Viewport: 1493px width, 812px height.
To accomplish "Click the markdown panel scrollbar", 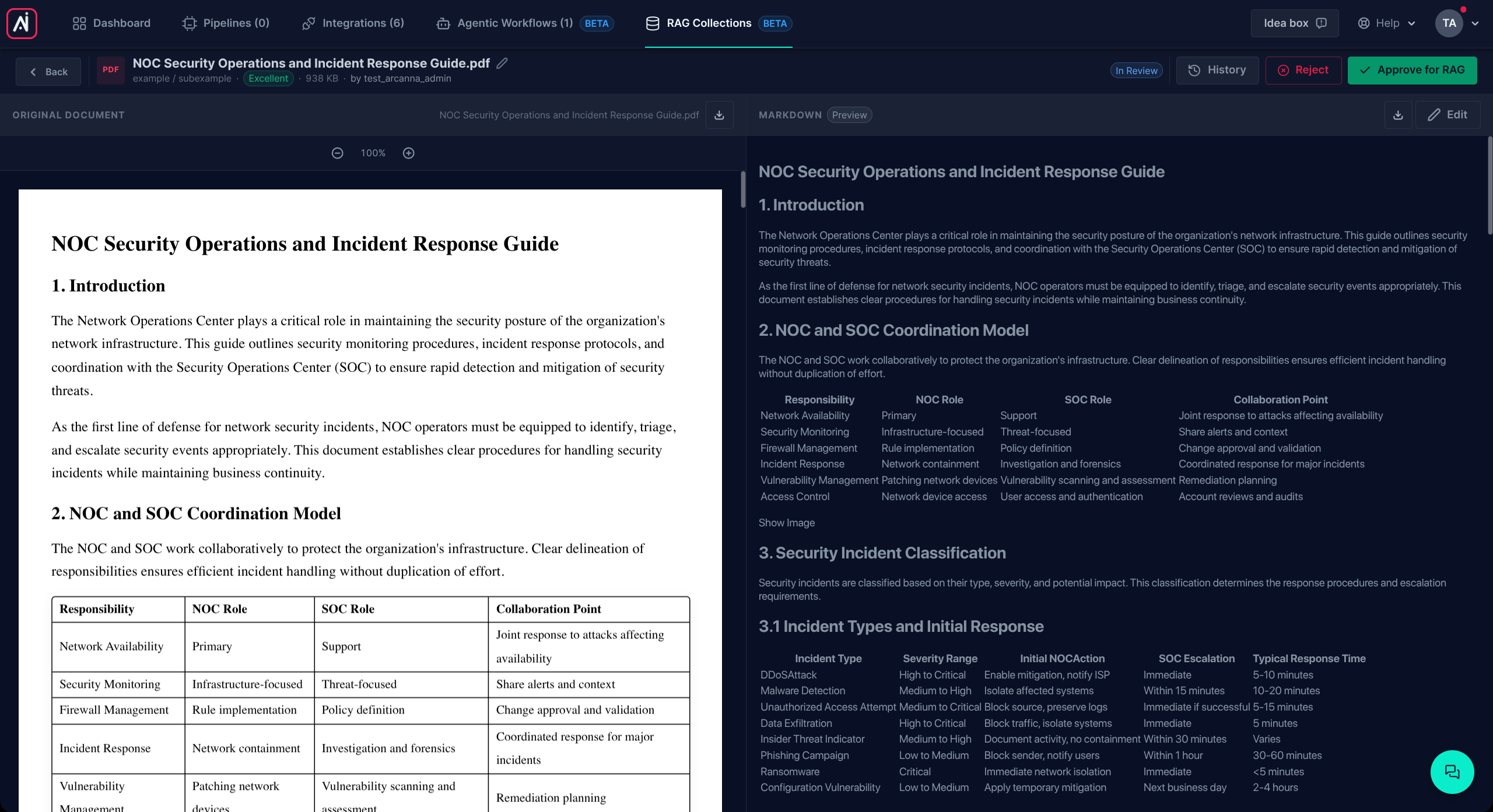I will [1490, 185].
